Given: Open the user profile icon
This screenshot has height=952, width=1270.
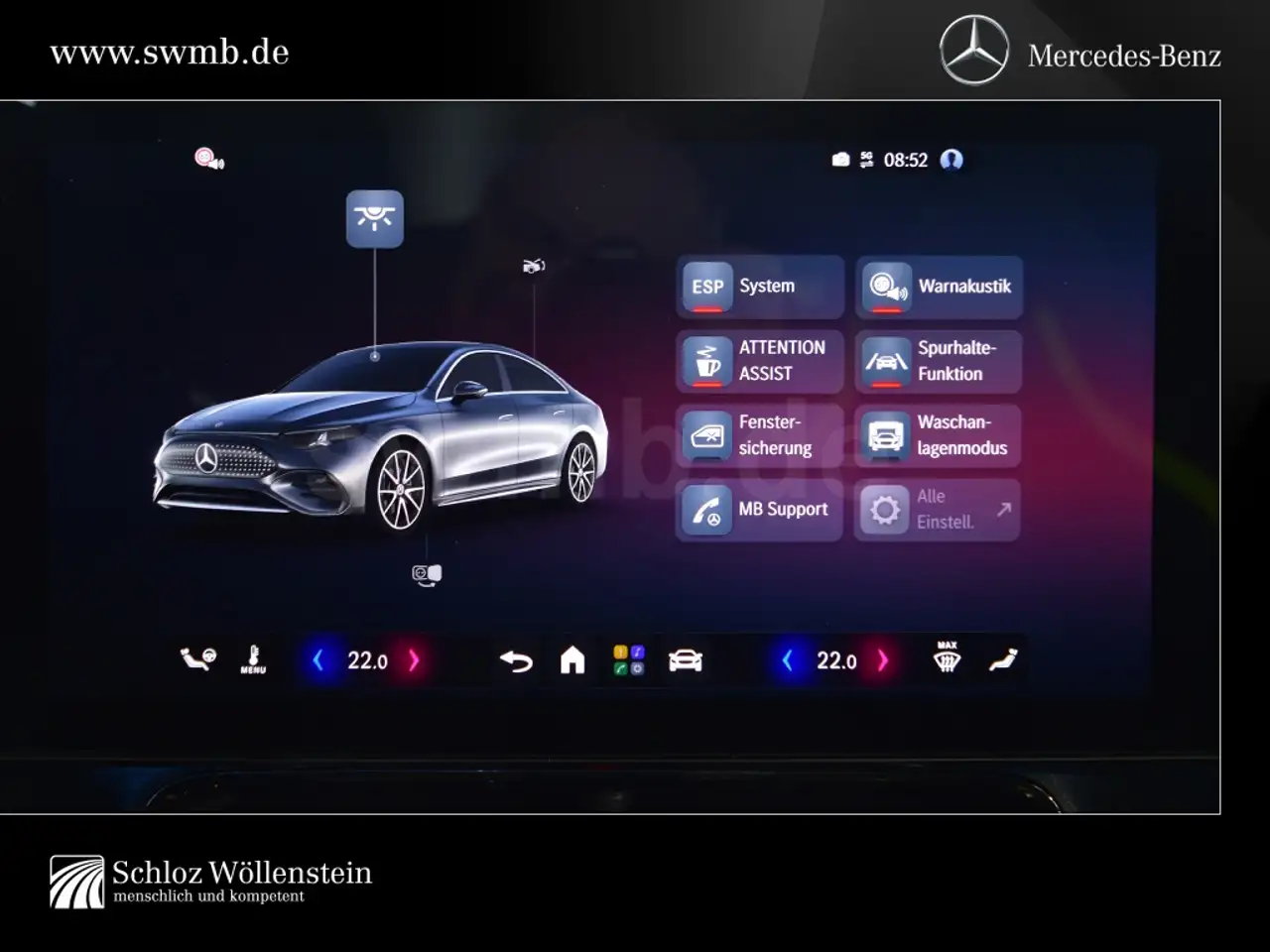Looking at the screenshot, I should point(952,160).
